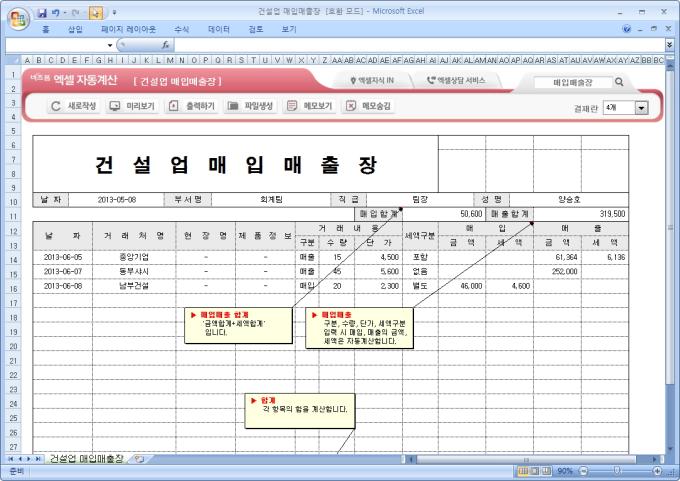This screenshot has height=481, width=680.
Task: Select the 동부상사 customer cell
Action: 134,272
